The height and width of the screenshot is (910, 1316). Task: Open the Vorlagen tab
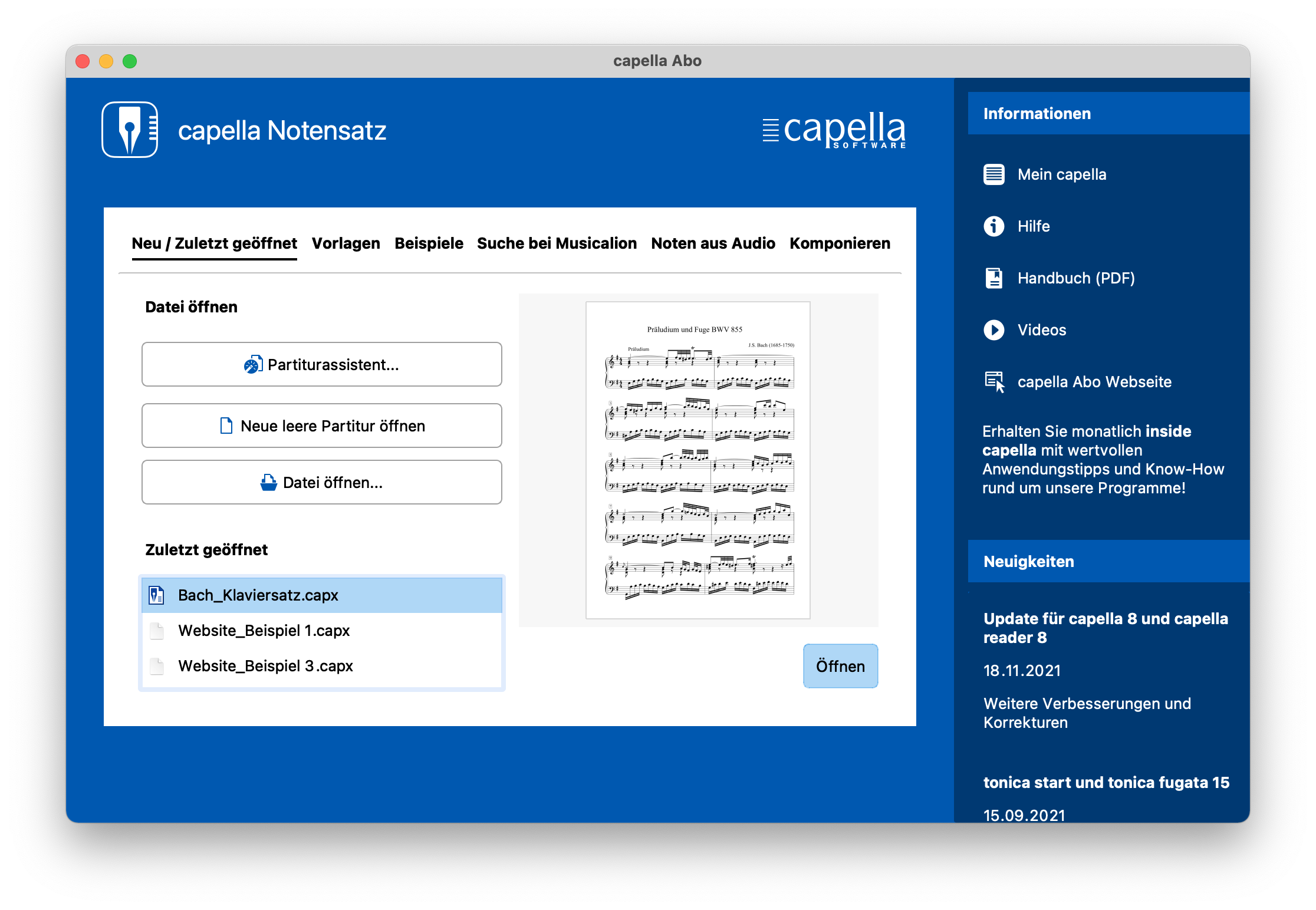[346, 243]
